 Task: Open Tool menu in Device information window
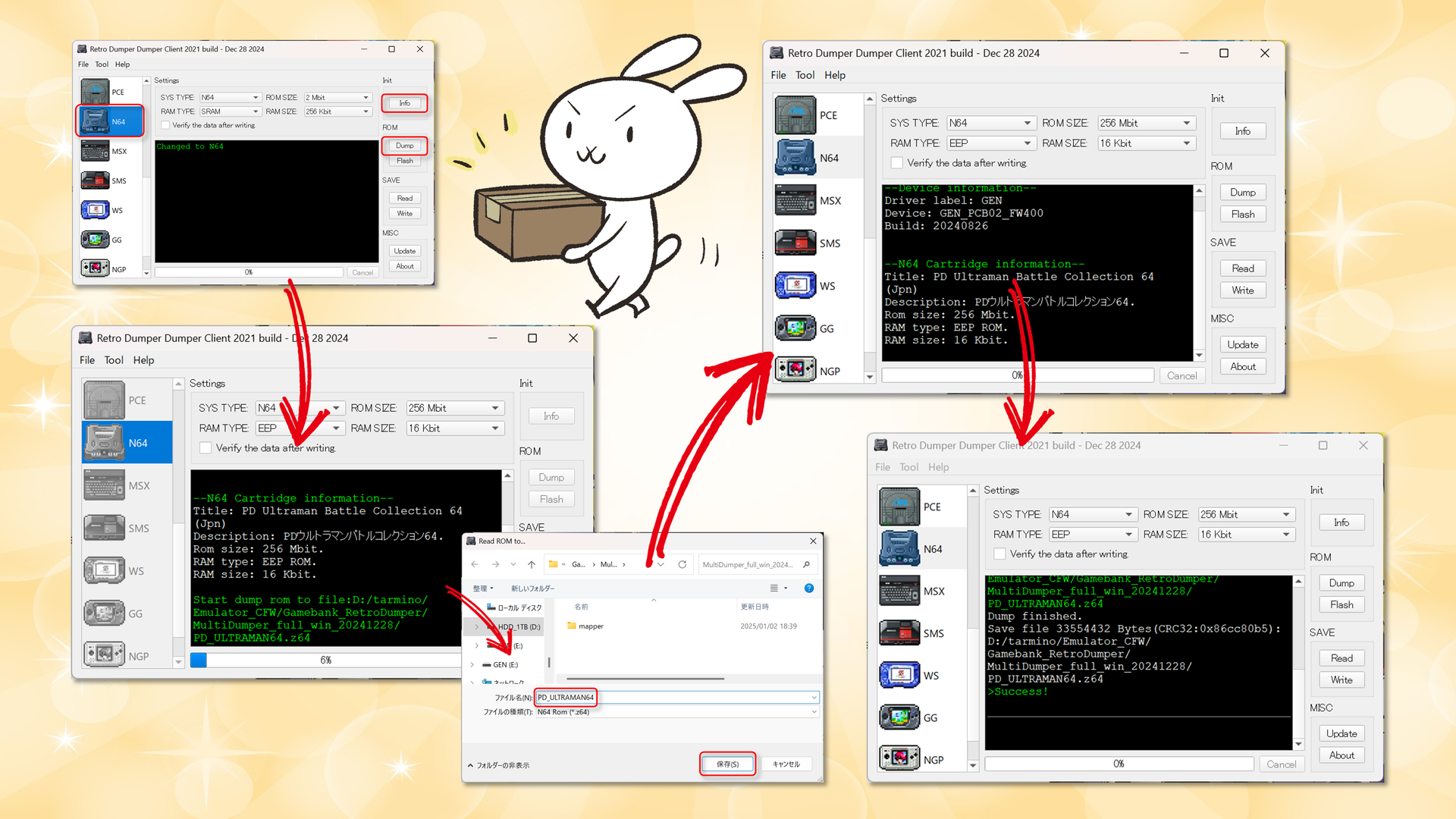point(805,75)
